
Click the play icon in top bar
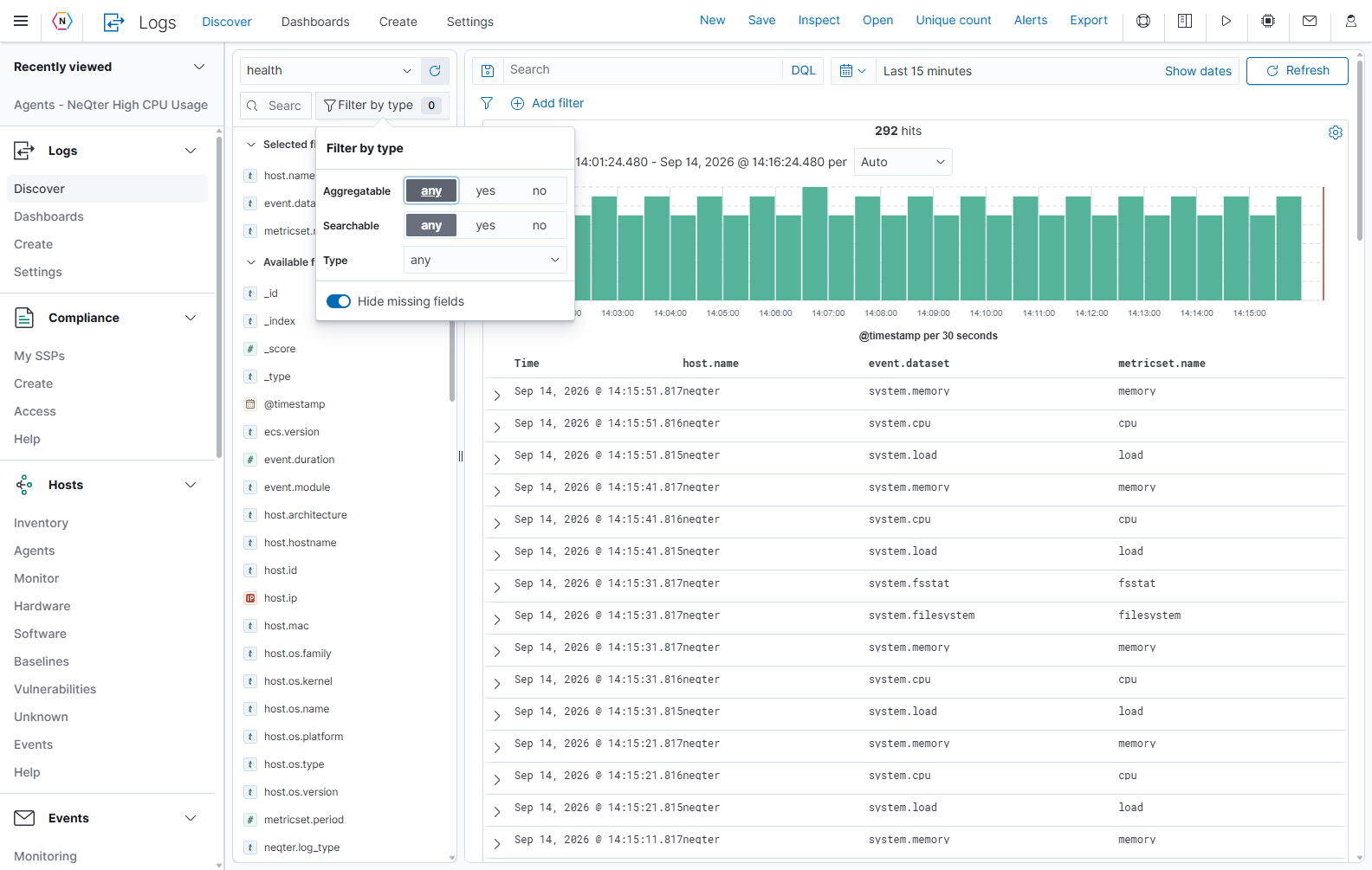pos(1226,21)
